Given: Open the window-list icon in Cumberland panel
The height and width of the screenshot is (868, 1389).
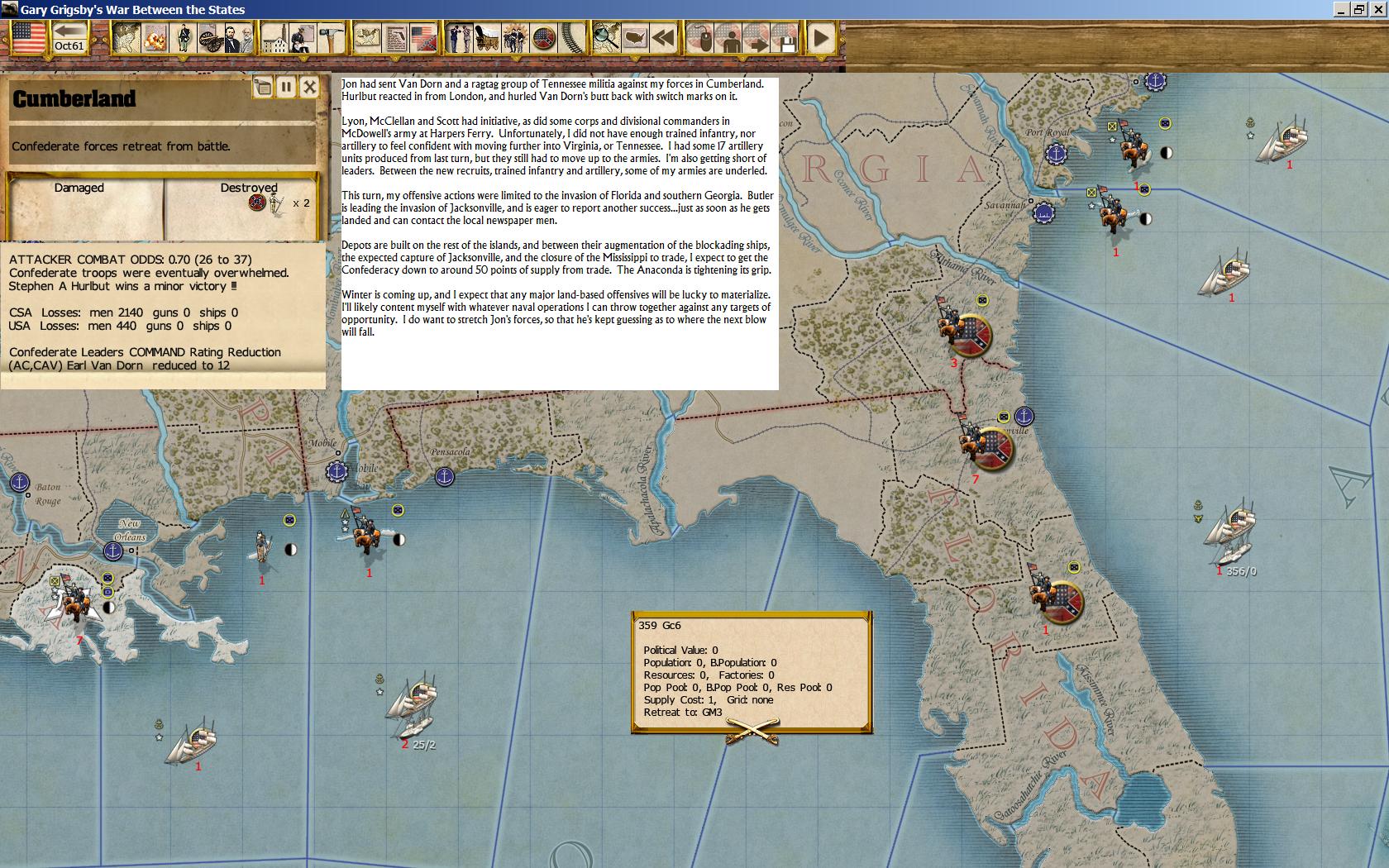Looking at the screenshot, I should (x=263, y=87).
